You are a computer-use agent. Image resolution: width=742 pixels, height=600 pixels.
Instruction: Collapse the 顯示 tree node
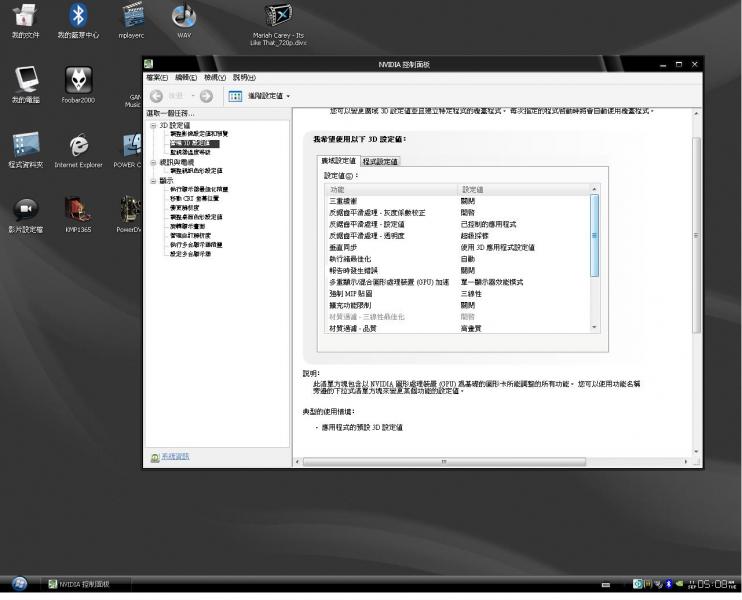pyautogui.click(x=153, y=181)
